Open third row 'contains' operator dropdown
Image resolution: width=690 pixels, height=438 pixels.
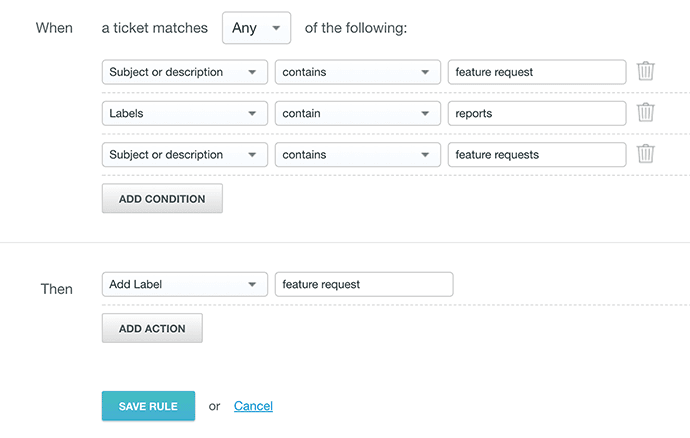pos(357,154)
